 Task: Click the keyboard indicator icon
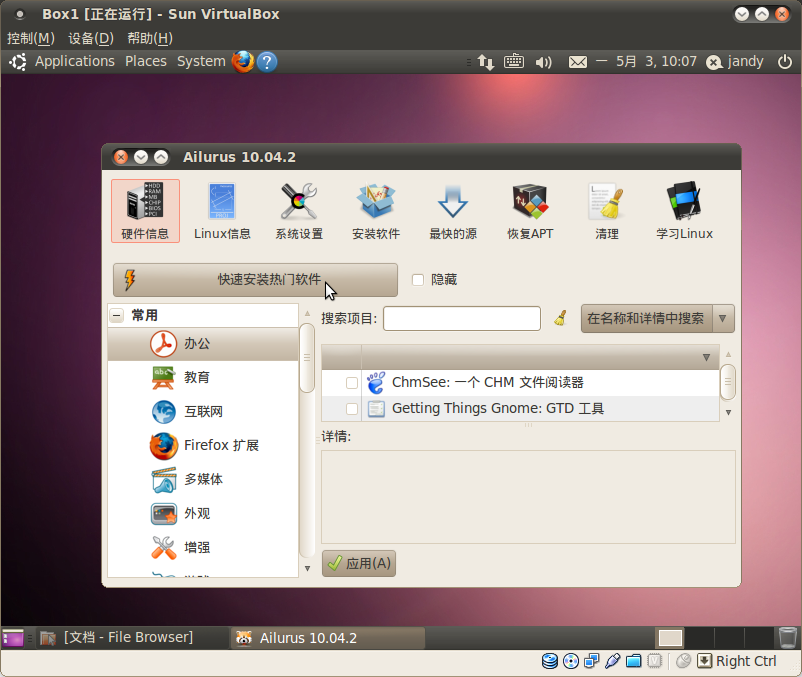514,61
